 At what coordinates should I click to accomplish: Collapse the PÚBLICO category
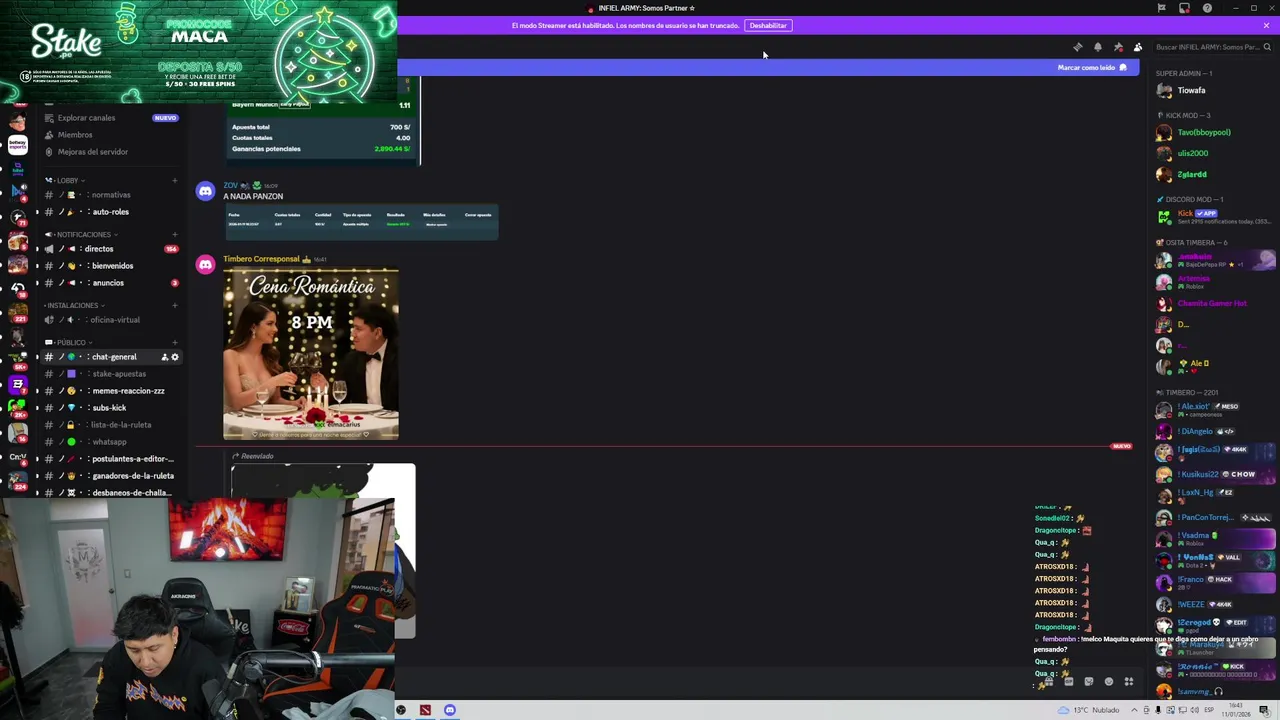click(68, 342)
